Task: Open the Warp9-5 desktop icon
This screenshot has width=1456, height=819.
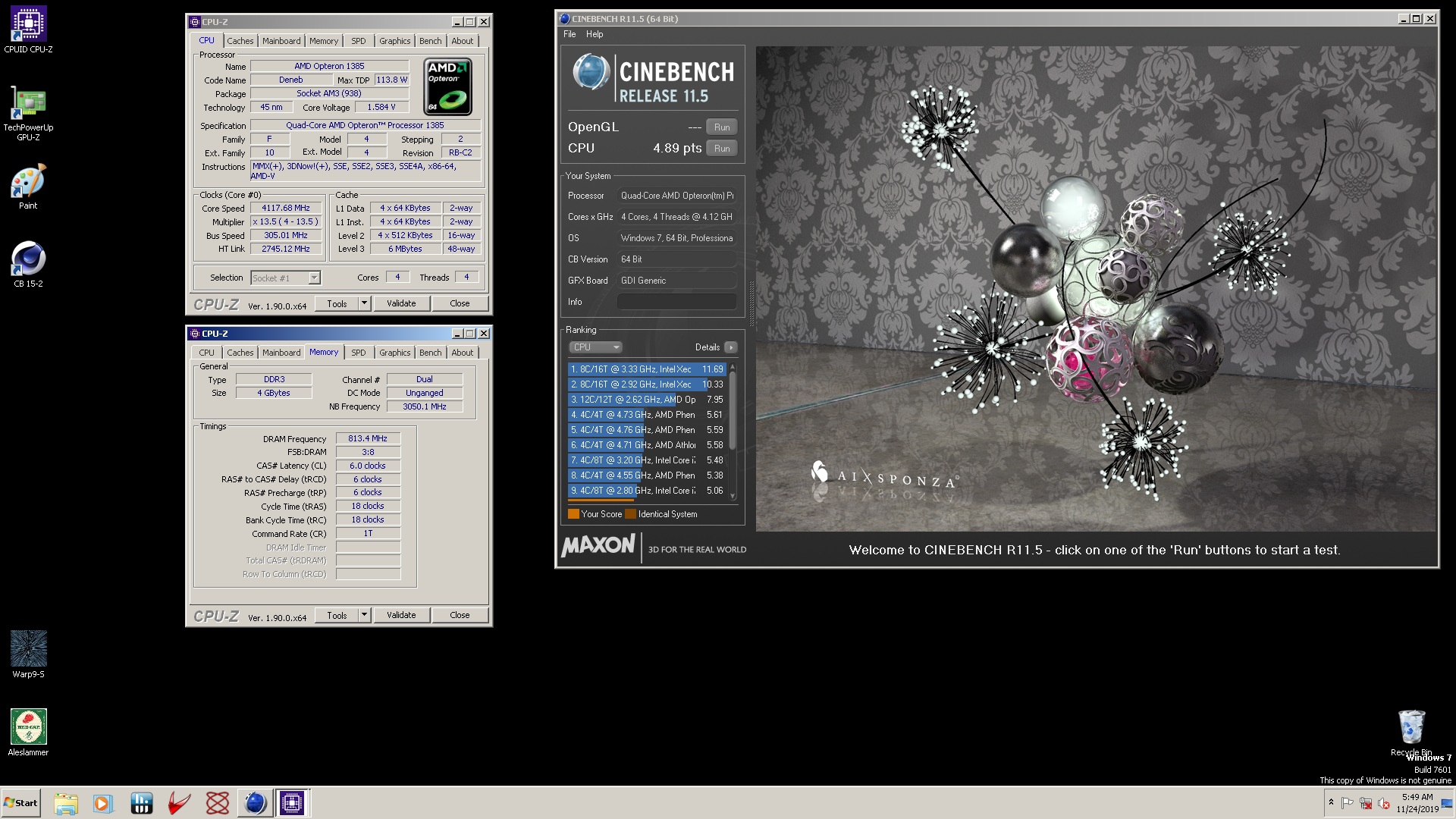Action: point(28,654)
